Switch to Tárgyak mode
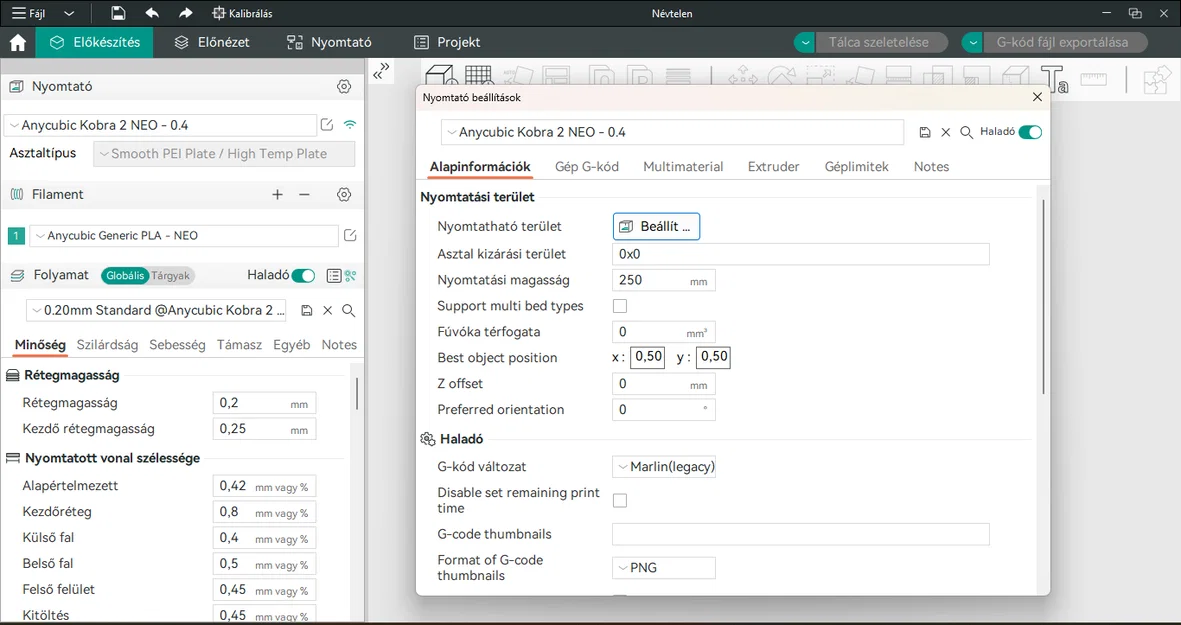The height and width of the screenshot is (625, 1181). coord(171,276)
